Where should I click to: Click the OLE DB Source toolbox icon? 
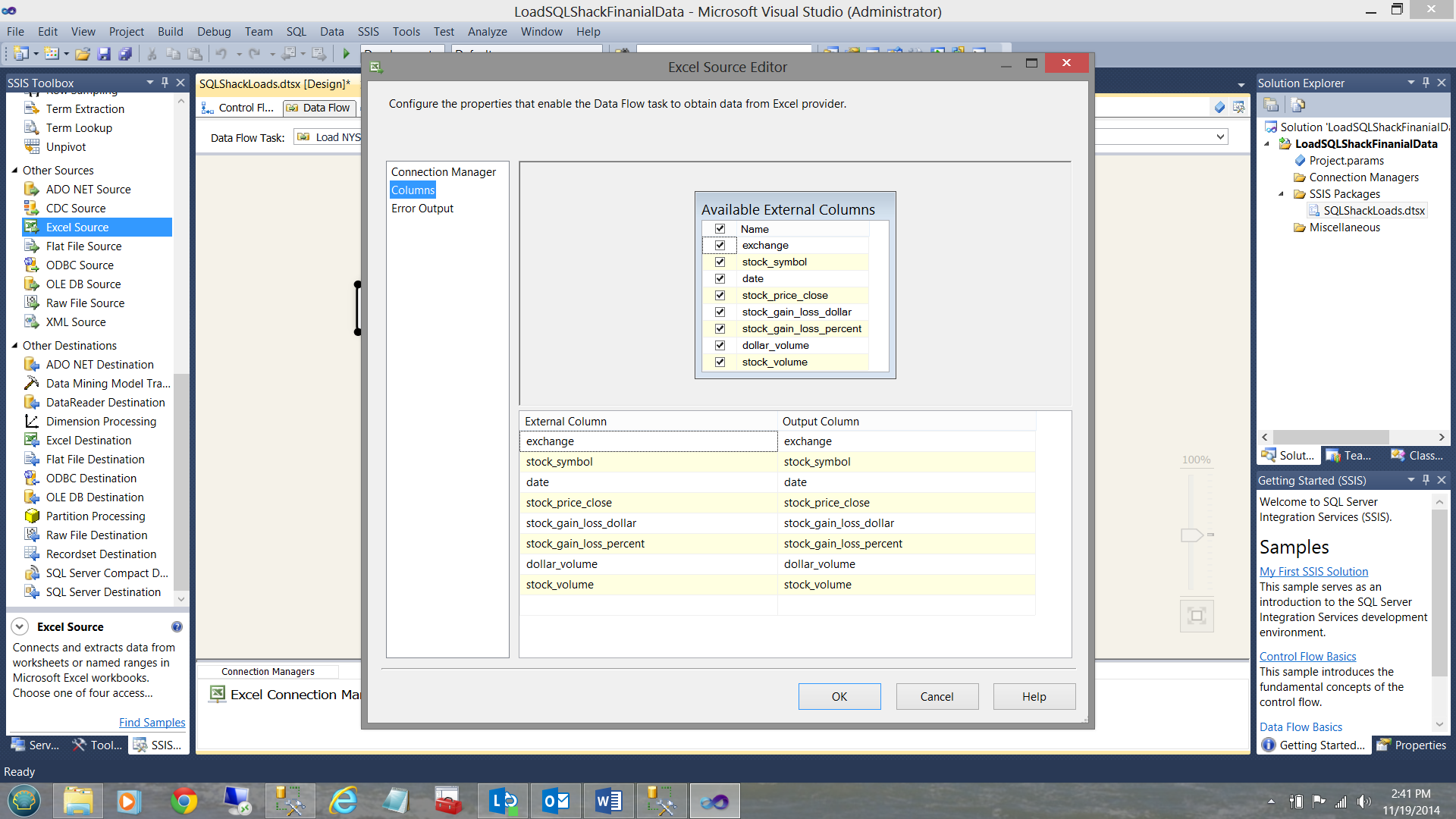pos(32,284)
